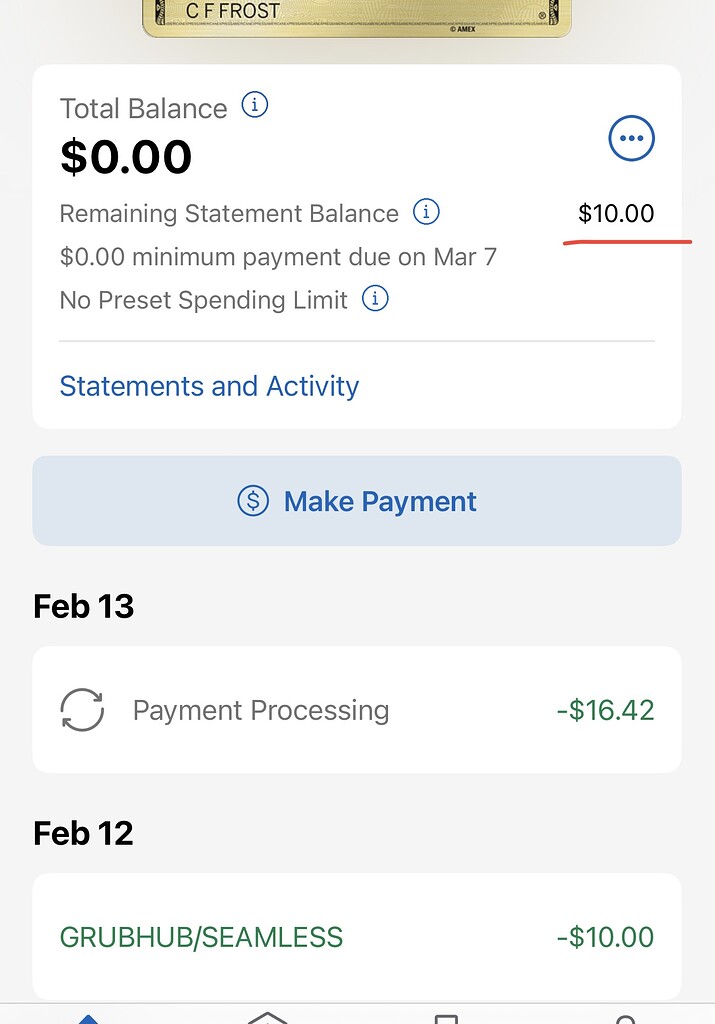Screen dimensions: 715x1024
Task: Tap the dollar-sign icon inside Make Payment
Action: pyautogui.click(x=255, y=501)
